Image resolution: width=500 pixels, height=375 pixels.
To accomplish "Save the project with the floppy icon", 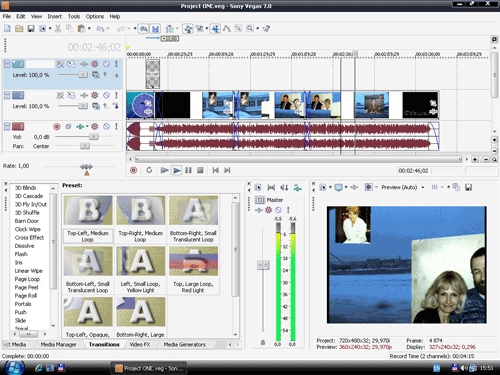I will pyautogui.click(x=31, y=29).
